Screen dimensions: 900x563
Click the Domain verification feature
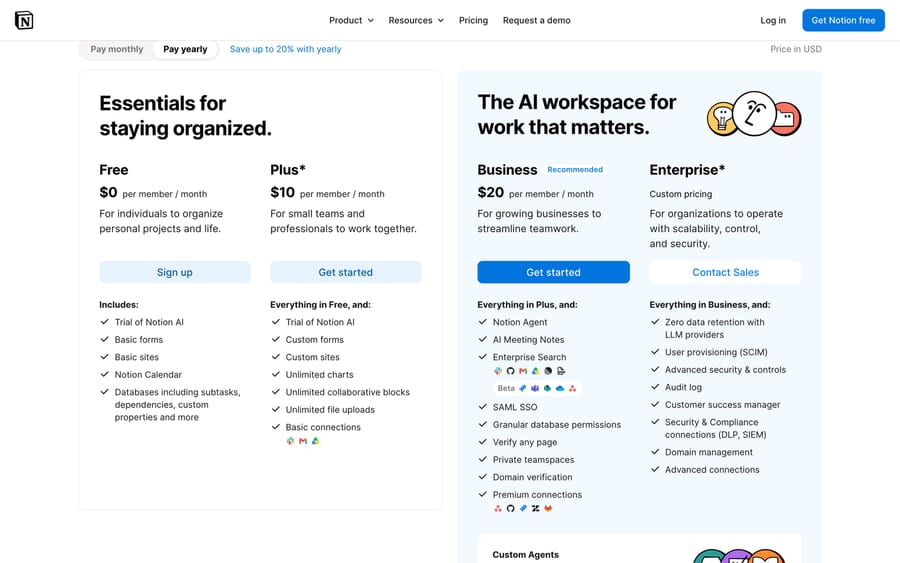(x=533, y=477)
